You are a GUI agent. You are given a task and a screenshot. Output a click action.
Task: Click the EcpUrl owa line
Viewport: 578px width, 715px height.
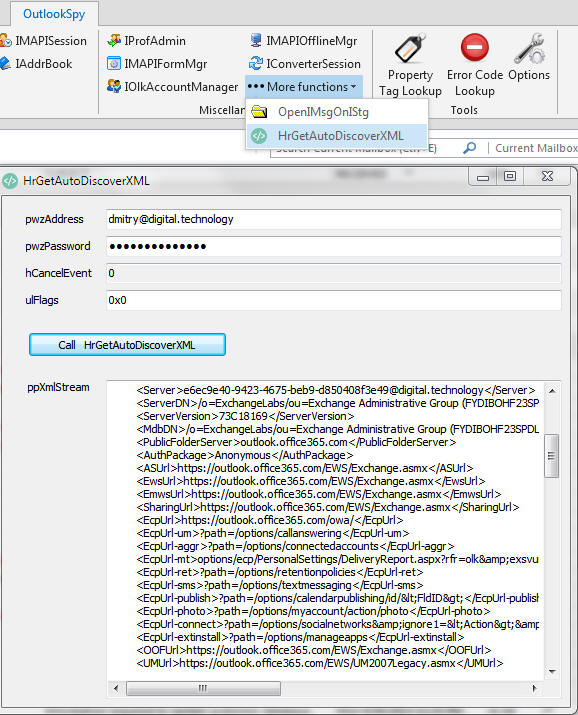tap(270, 520)
